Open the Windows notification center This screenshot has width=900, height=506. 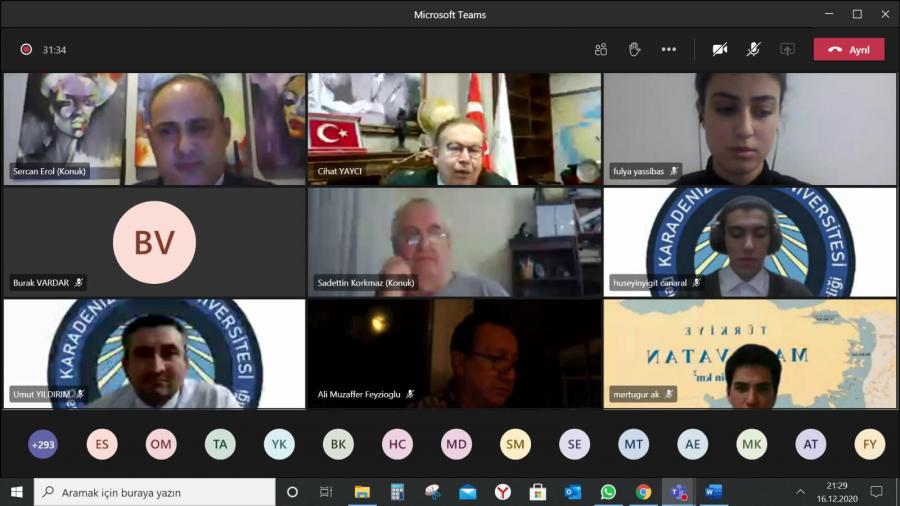click(x=877, y=492)
